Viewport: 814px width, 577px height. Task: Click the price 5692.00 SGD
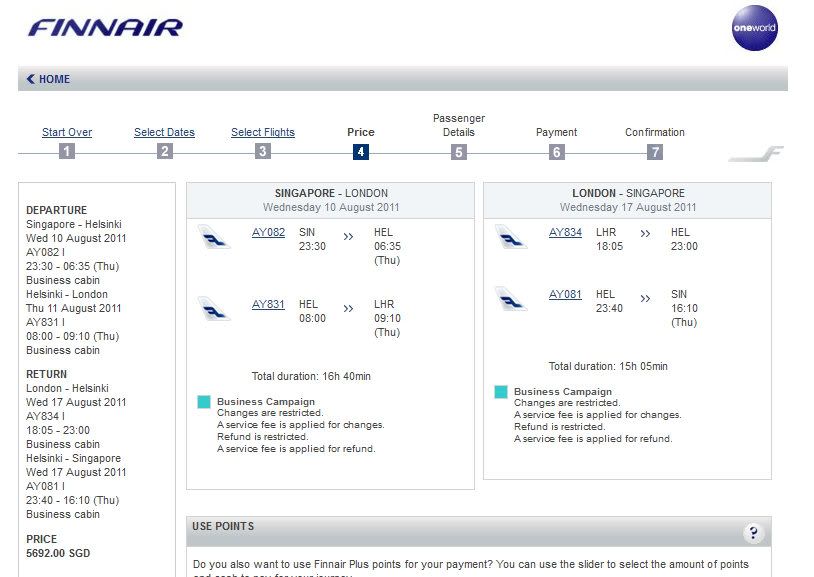pyautogui.click(x=58, y=554)
